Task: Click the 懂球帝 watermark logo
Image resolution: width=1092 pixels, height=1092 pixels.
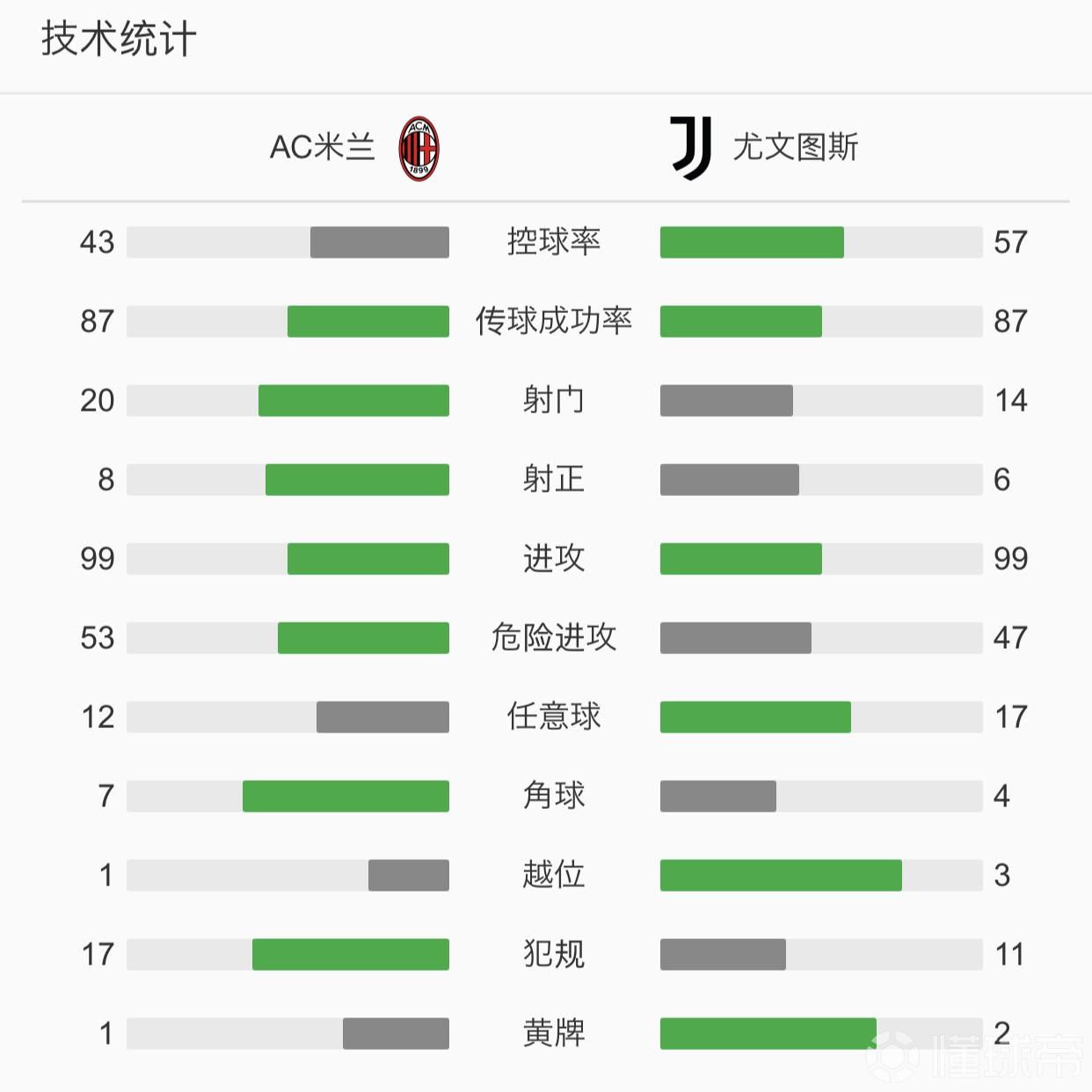Action: coord(976,1053)
